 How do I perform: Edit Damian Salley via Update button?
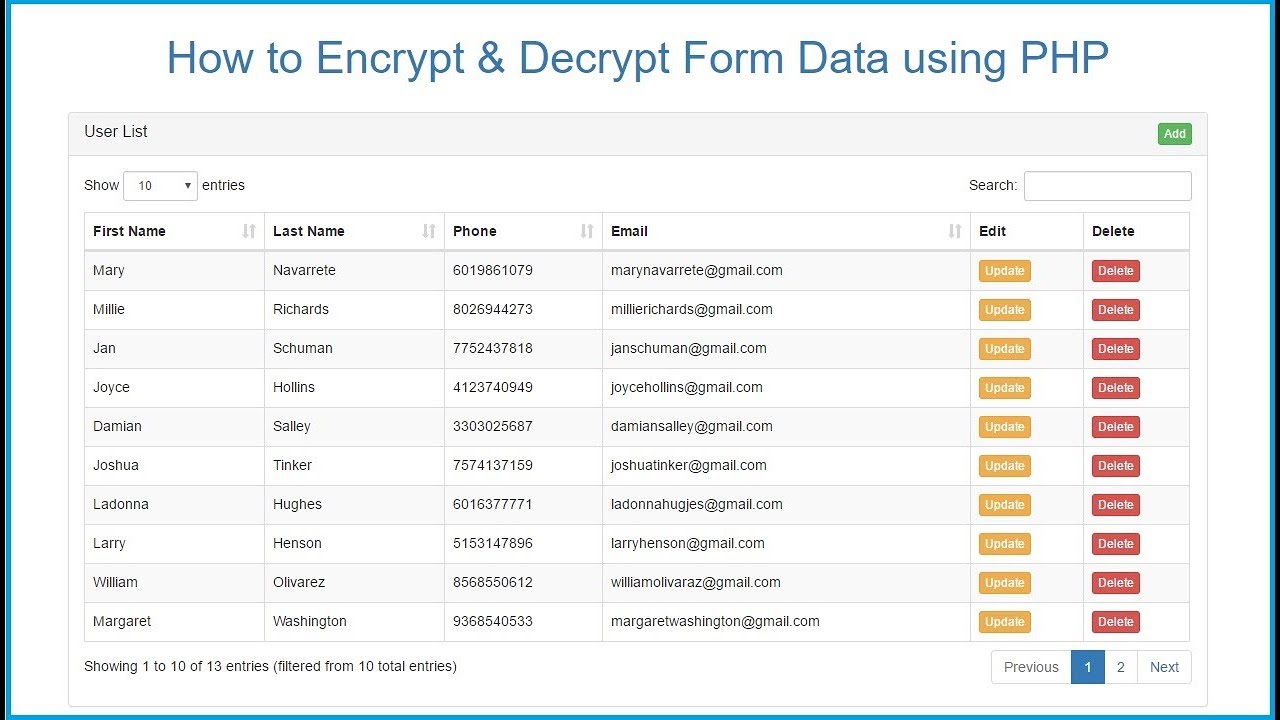pos(1004,427)
